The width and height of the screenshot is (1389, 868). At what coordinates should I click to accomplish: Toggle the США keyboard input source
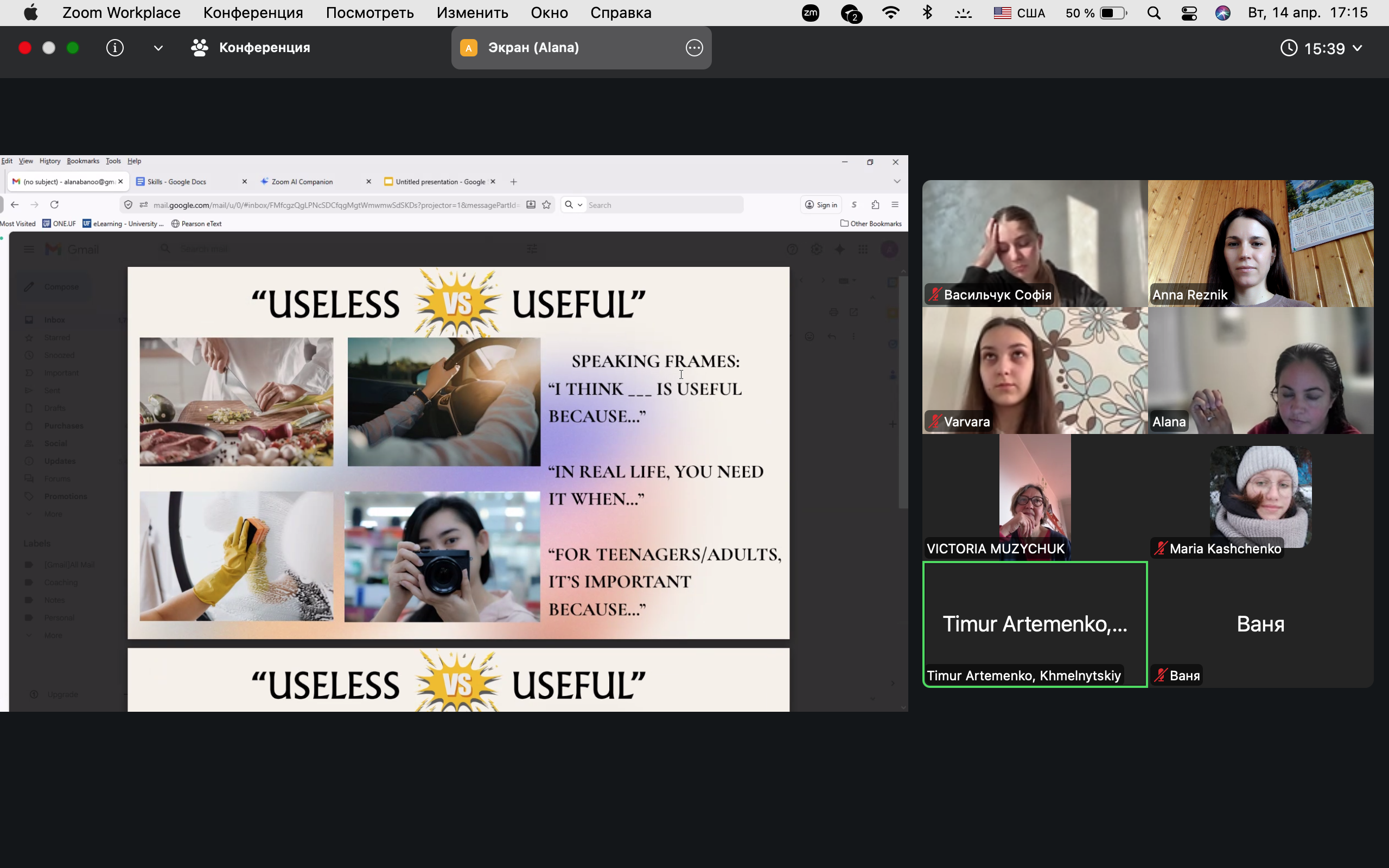pos(1020,12)
